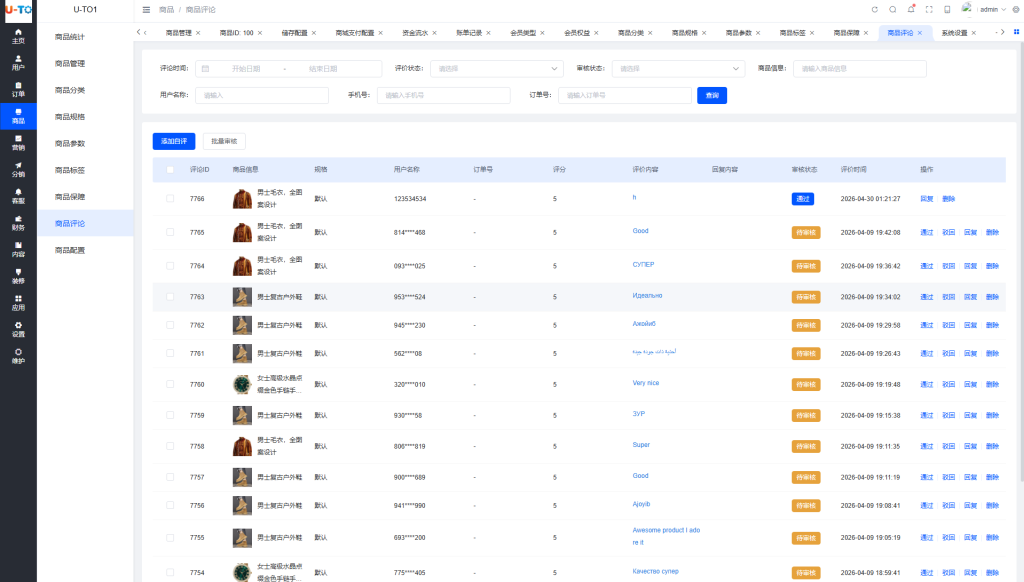Open 商品统计 in the submenu
Viewport: 1024px width, 582px height.
click(70, 37)
